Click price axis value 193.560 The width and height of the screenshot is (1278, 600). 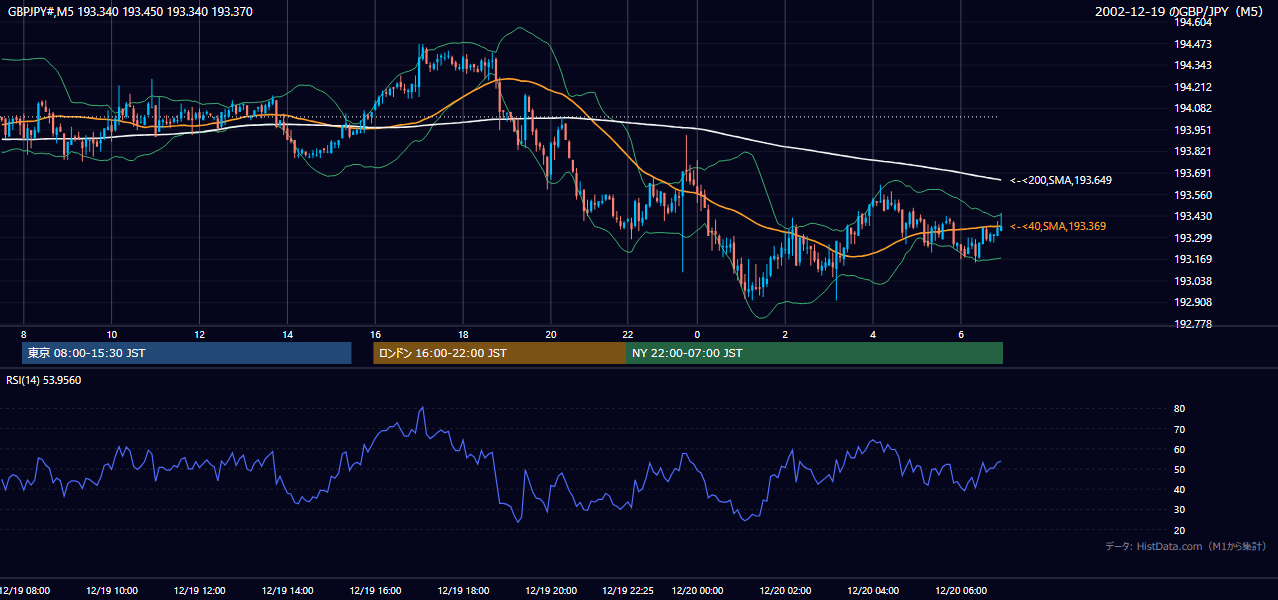click(1193, 195)
